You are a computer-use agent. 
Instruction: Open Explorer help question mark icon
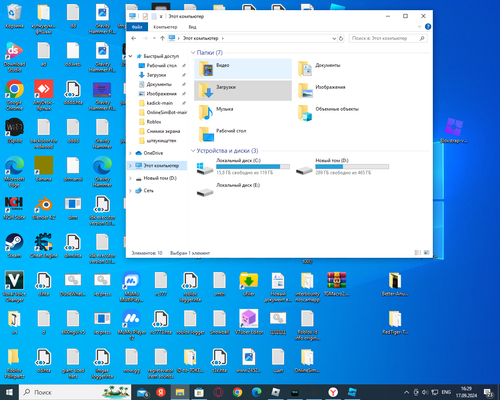[x=428, y=27]
